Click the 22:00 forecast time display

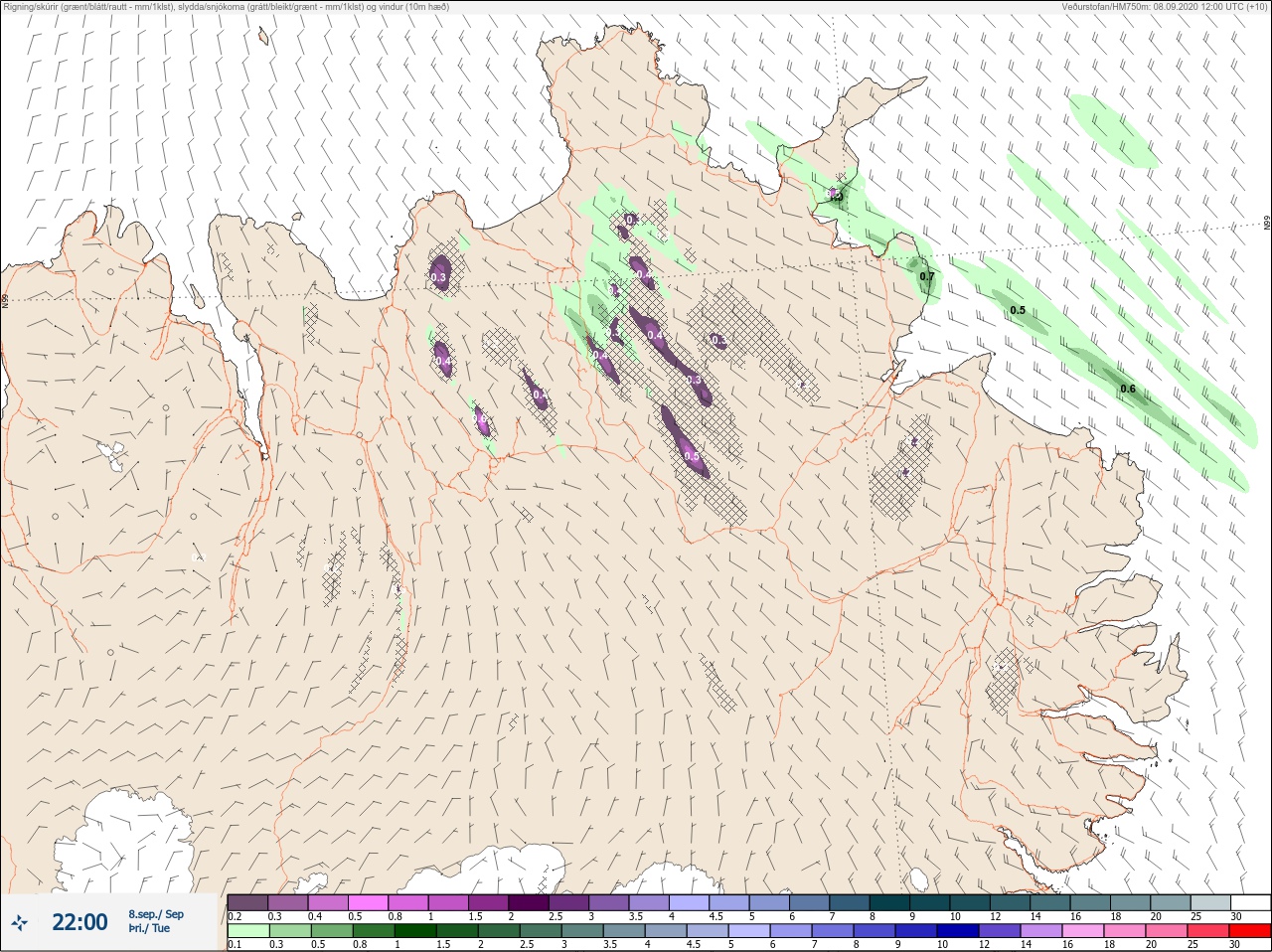pos(79,922)
